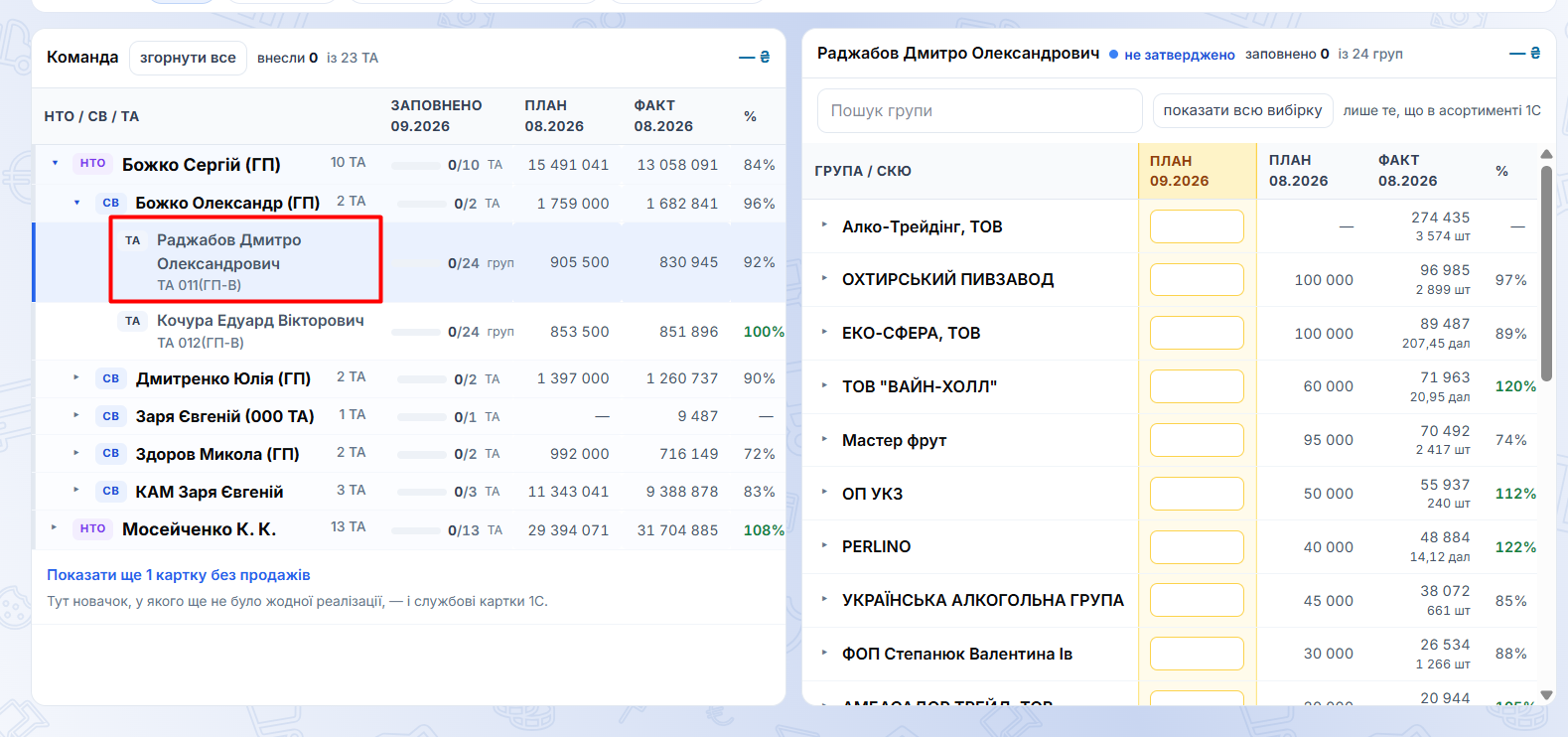Focus the Пошук групи search field
The width and height of the screenshot is (1568, 737).
(980, 110)
